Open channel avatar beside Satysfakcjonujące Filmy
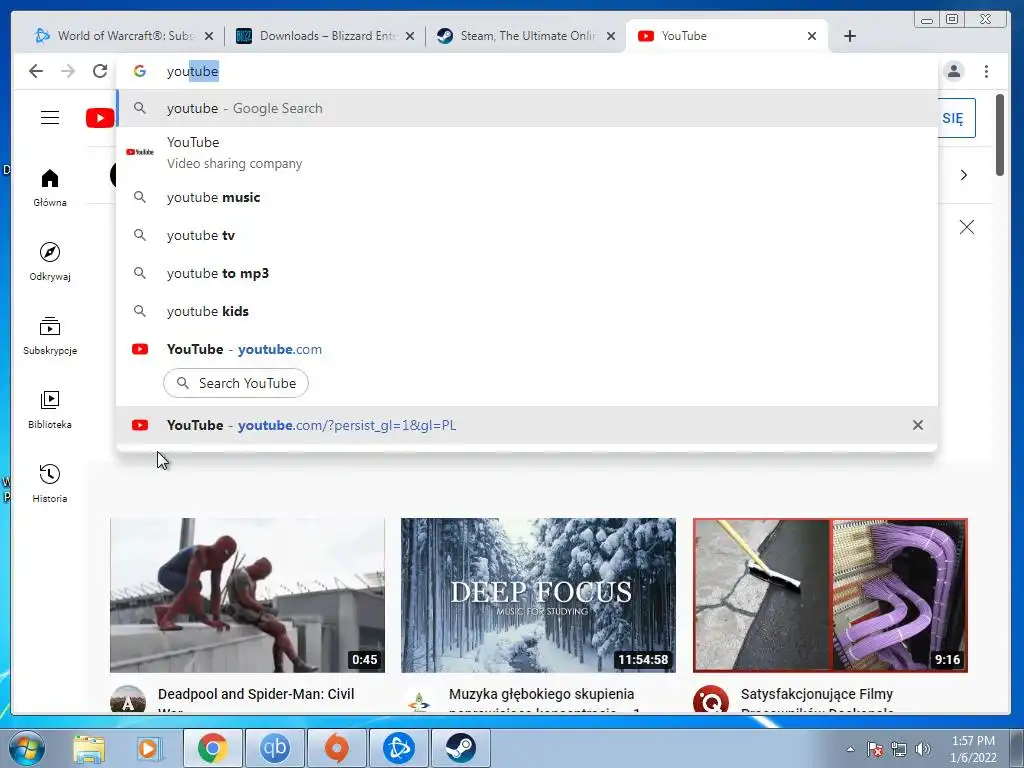This screenshot has width=1024, height=768. coord(711,699)
